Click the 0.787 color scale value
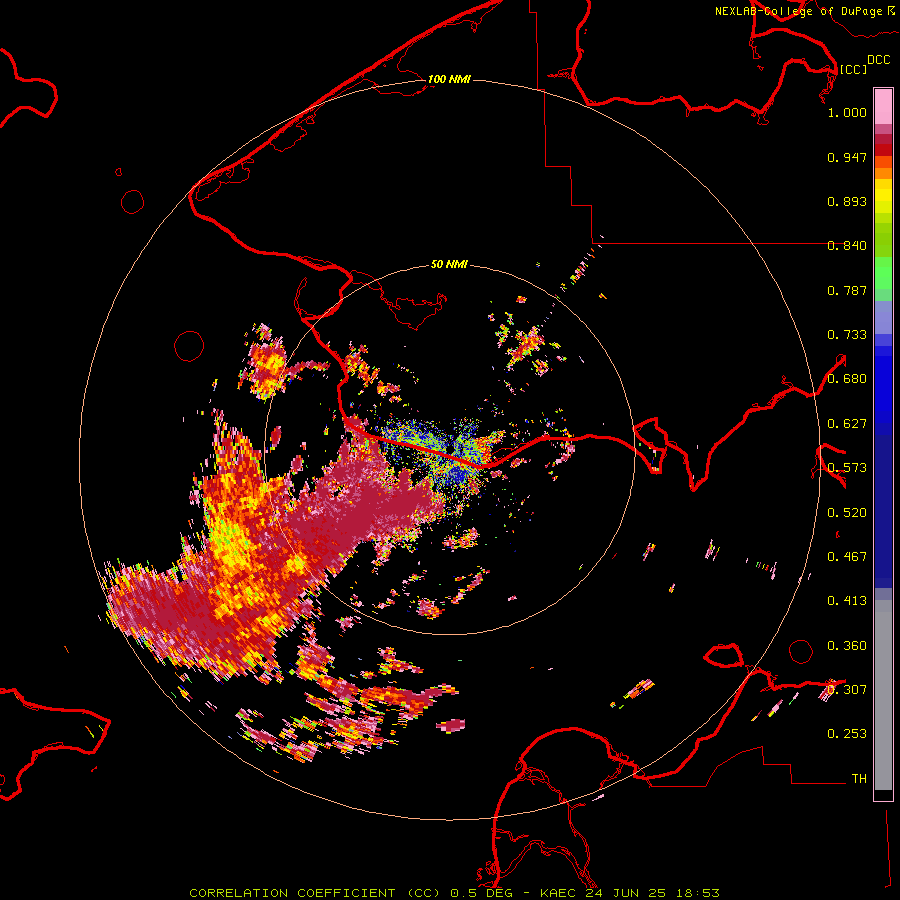The height and width of the screenshot is (900, 900). click(847, 290)
